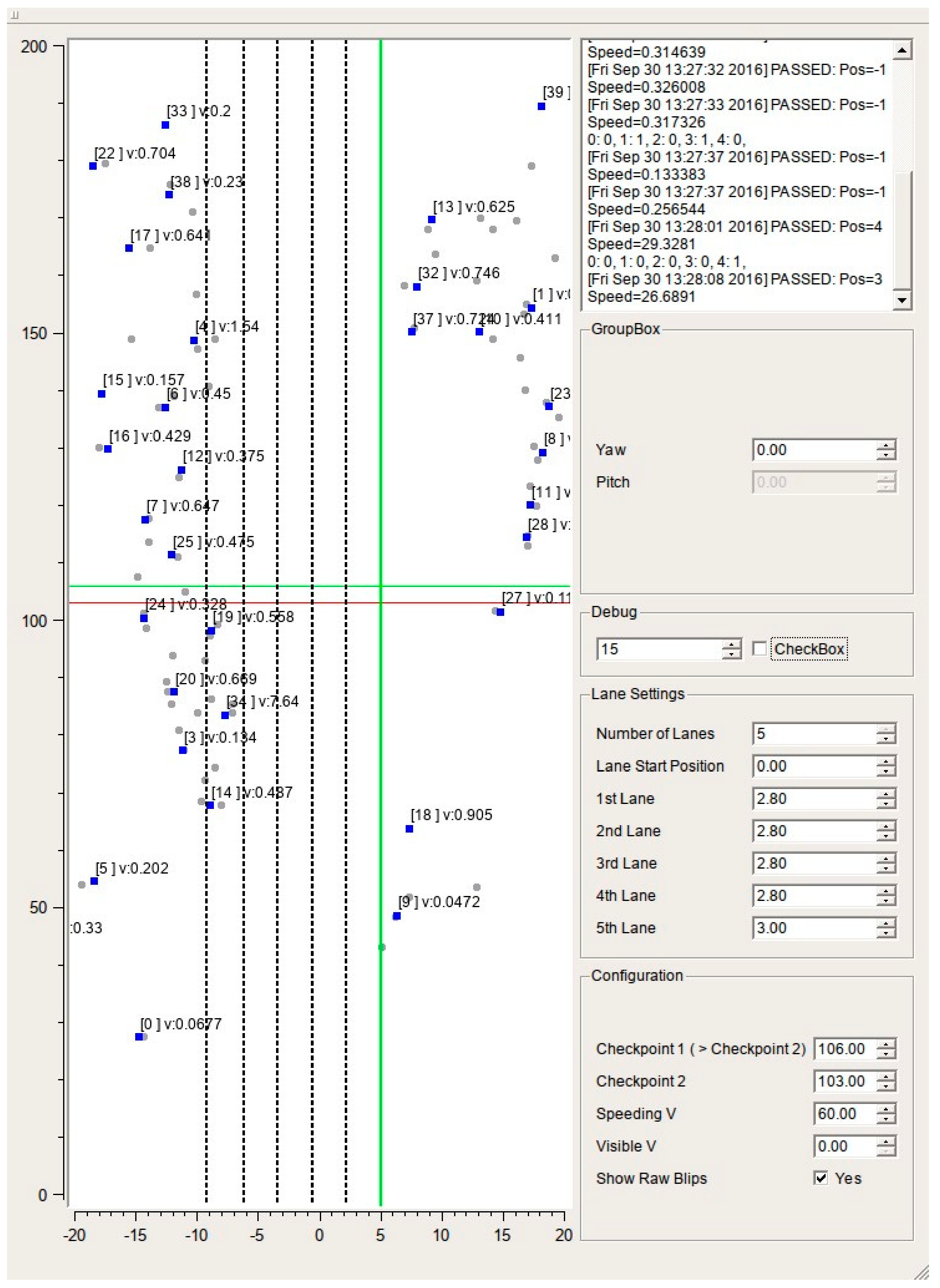This screenshot has width=940, height=1288.
Task: Select blue marker of target [13]
Action: (x=431, y=220)
